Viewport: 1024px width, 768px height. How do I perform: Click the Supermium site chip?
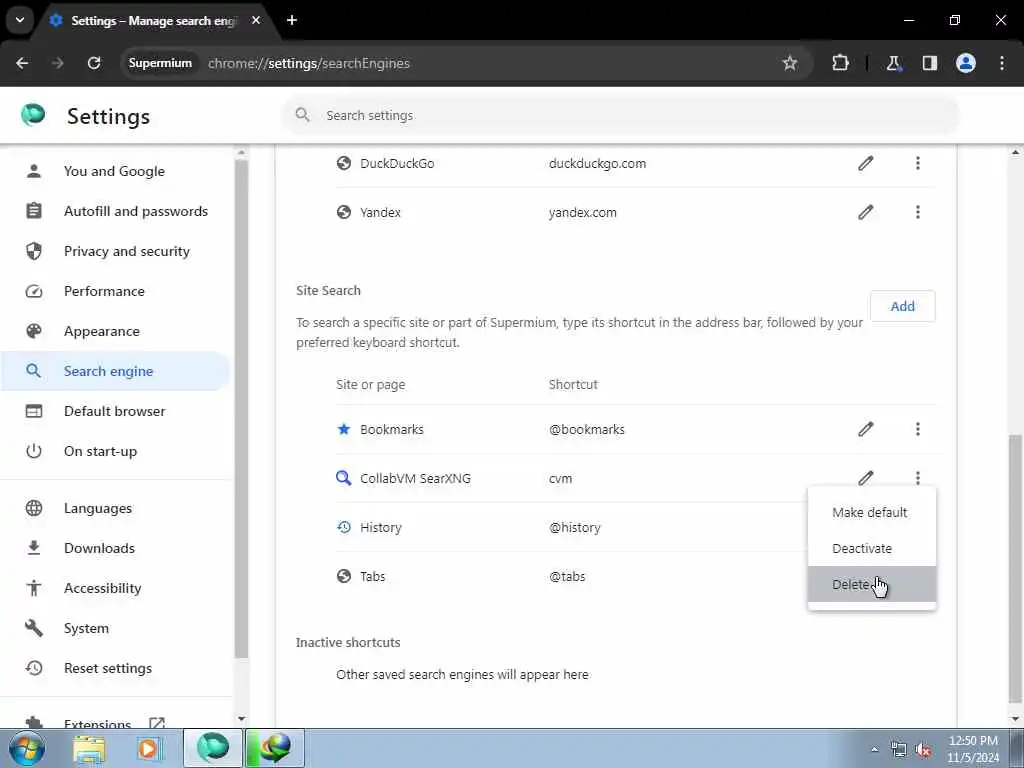(x=160, y=63)
